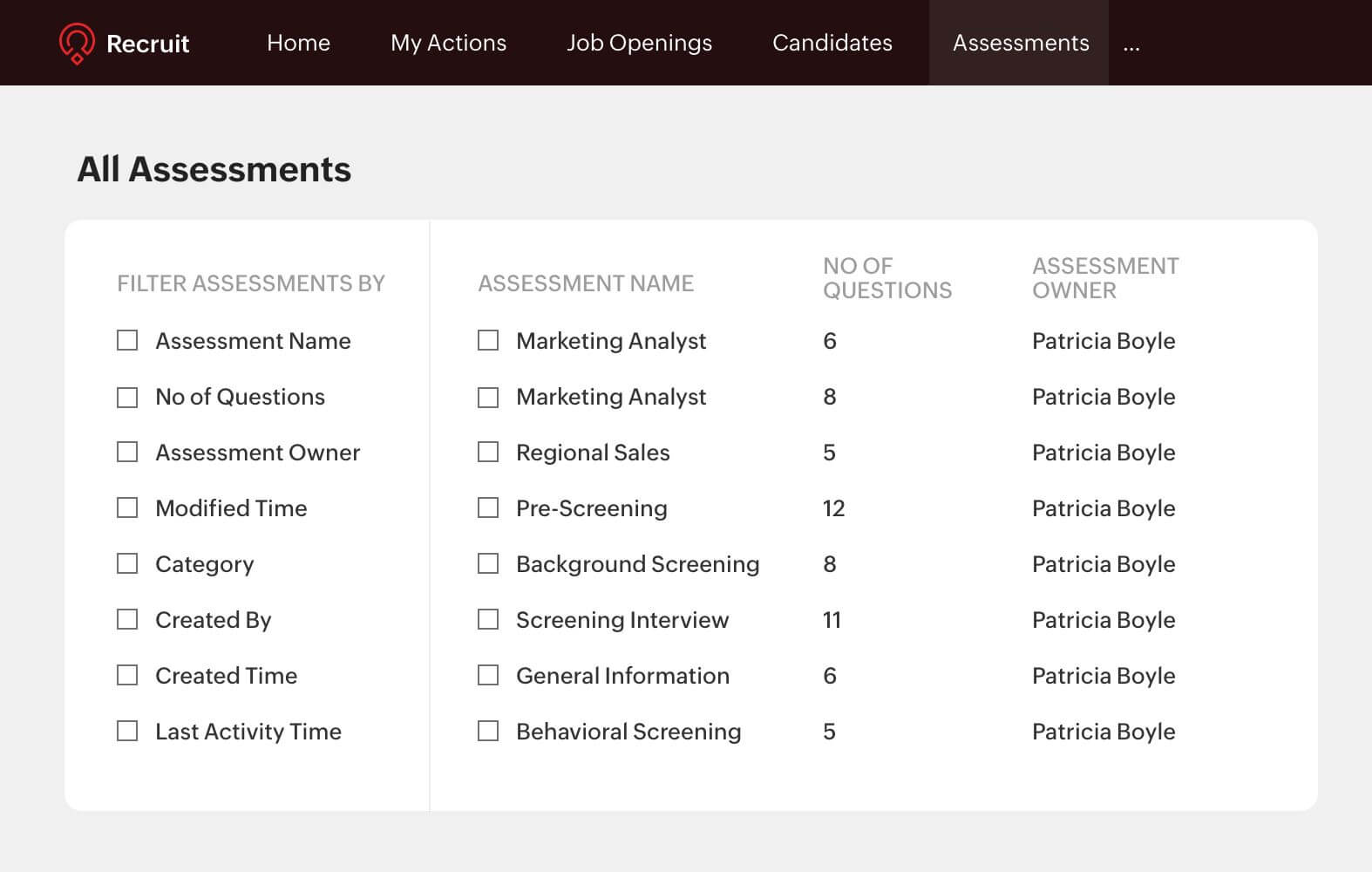
Task: Click the Assessment Name column header
Action: [x=586, y=283]
